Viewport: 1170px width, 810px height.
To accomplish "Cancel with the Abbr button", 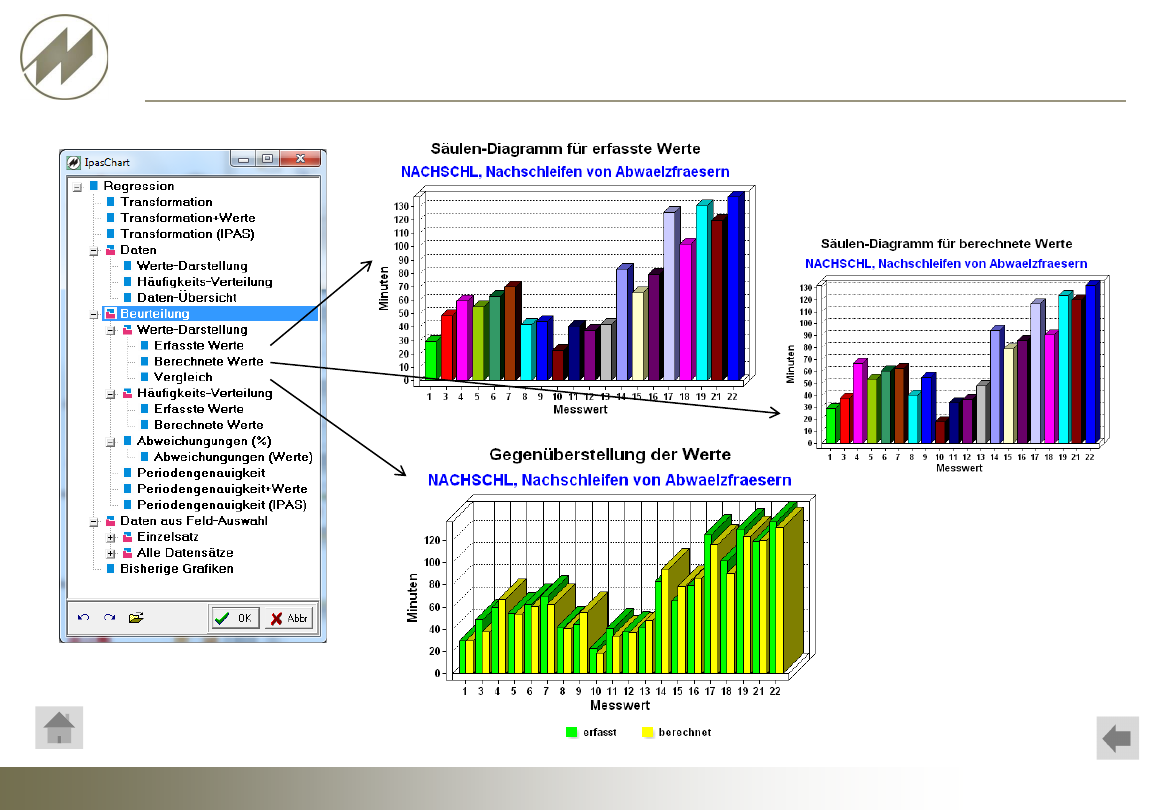I will 290,618.
